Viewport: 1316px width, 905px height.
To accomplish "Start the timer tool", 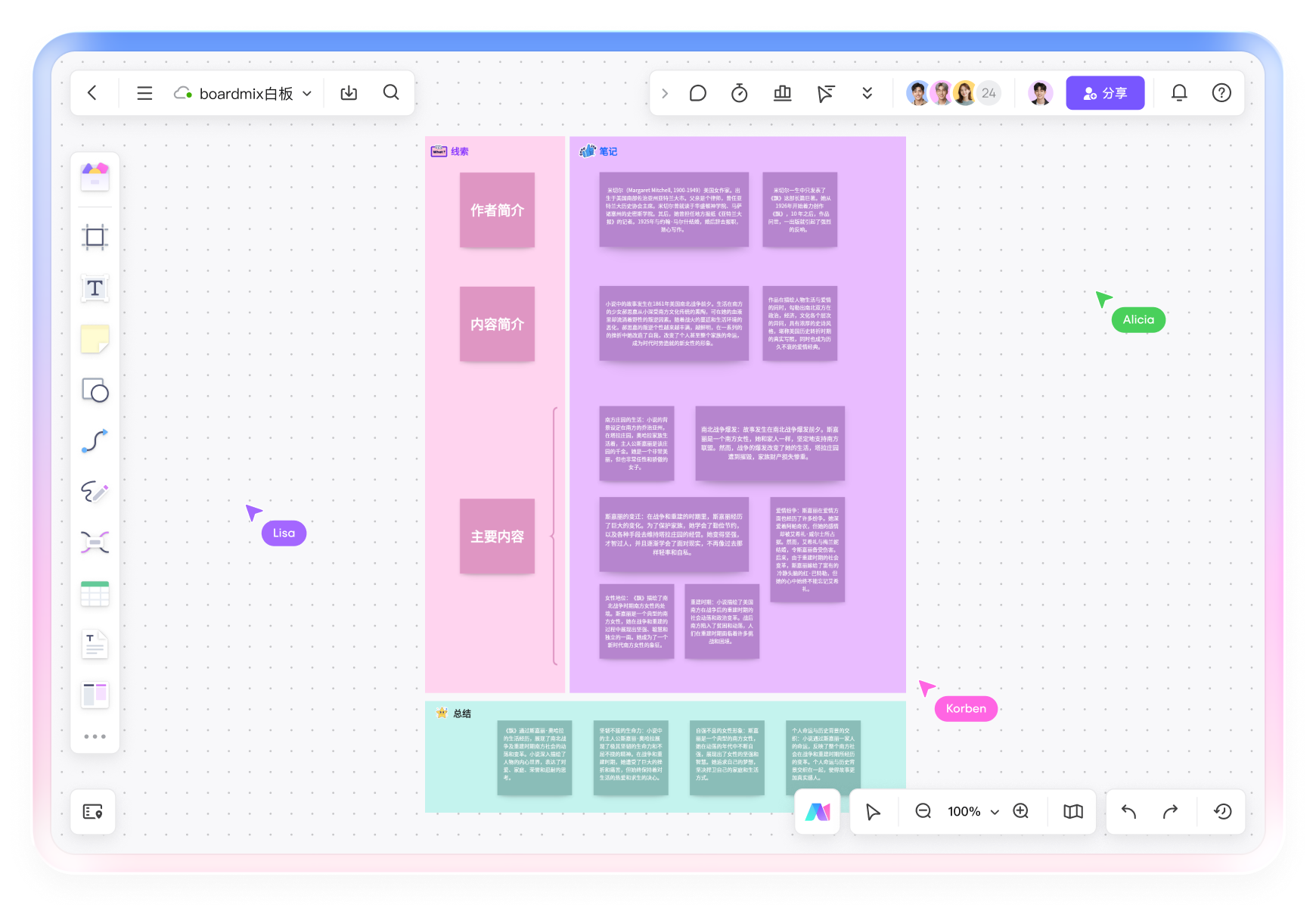I will coord(739,93).
